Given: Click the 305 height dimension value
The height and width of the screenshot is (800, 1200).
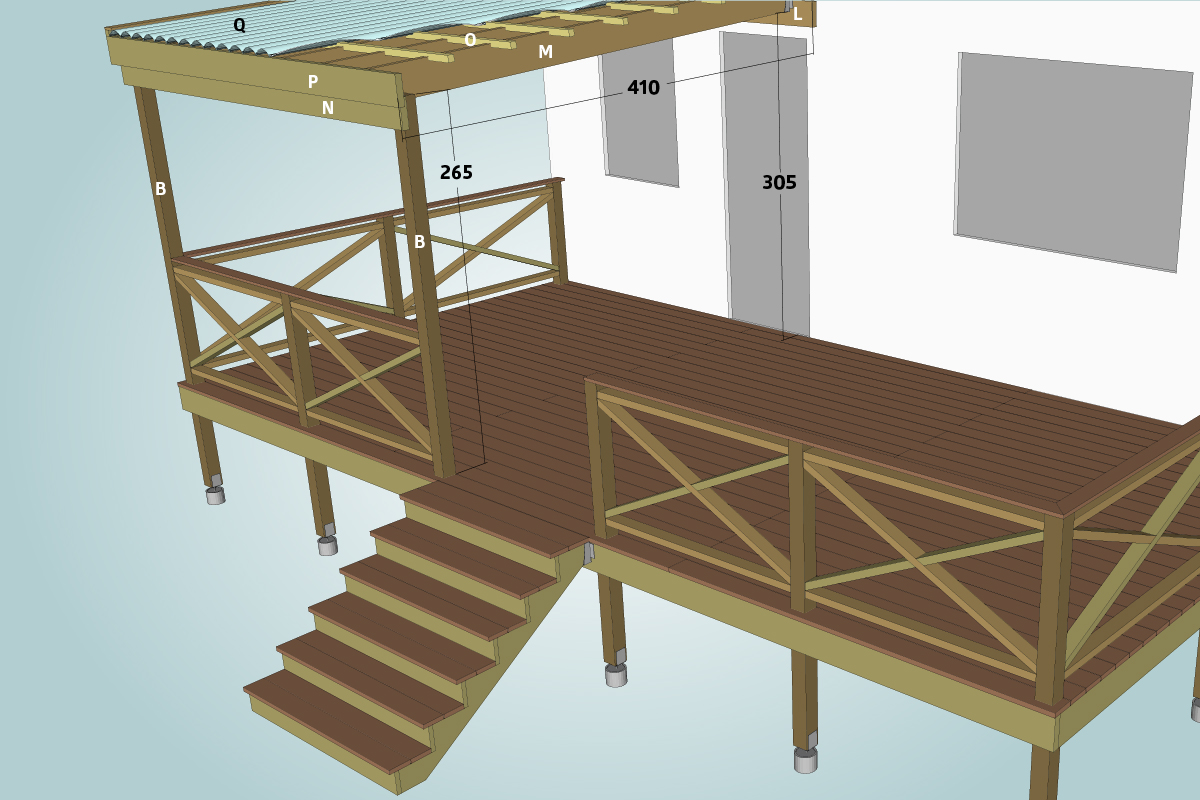Looking at the screenshot, I should click(779, 183).
